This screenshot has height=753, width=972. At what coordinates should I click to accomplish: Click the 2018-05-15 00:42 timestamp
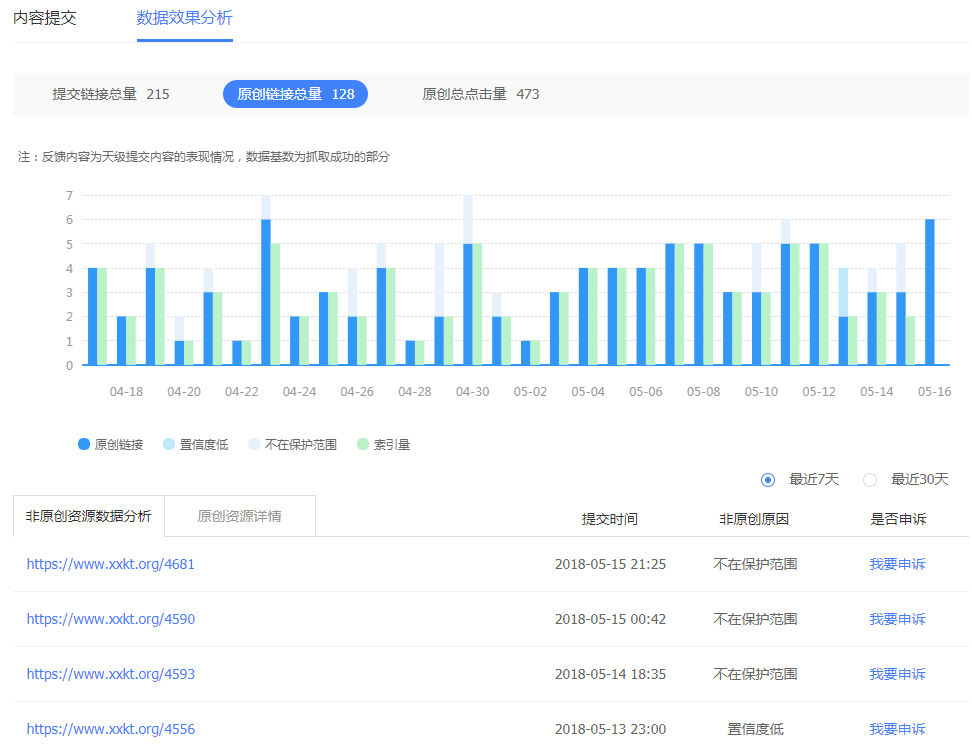[610, 619]
